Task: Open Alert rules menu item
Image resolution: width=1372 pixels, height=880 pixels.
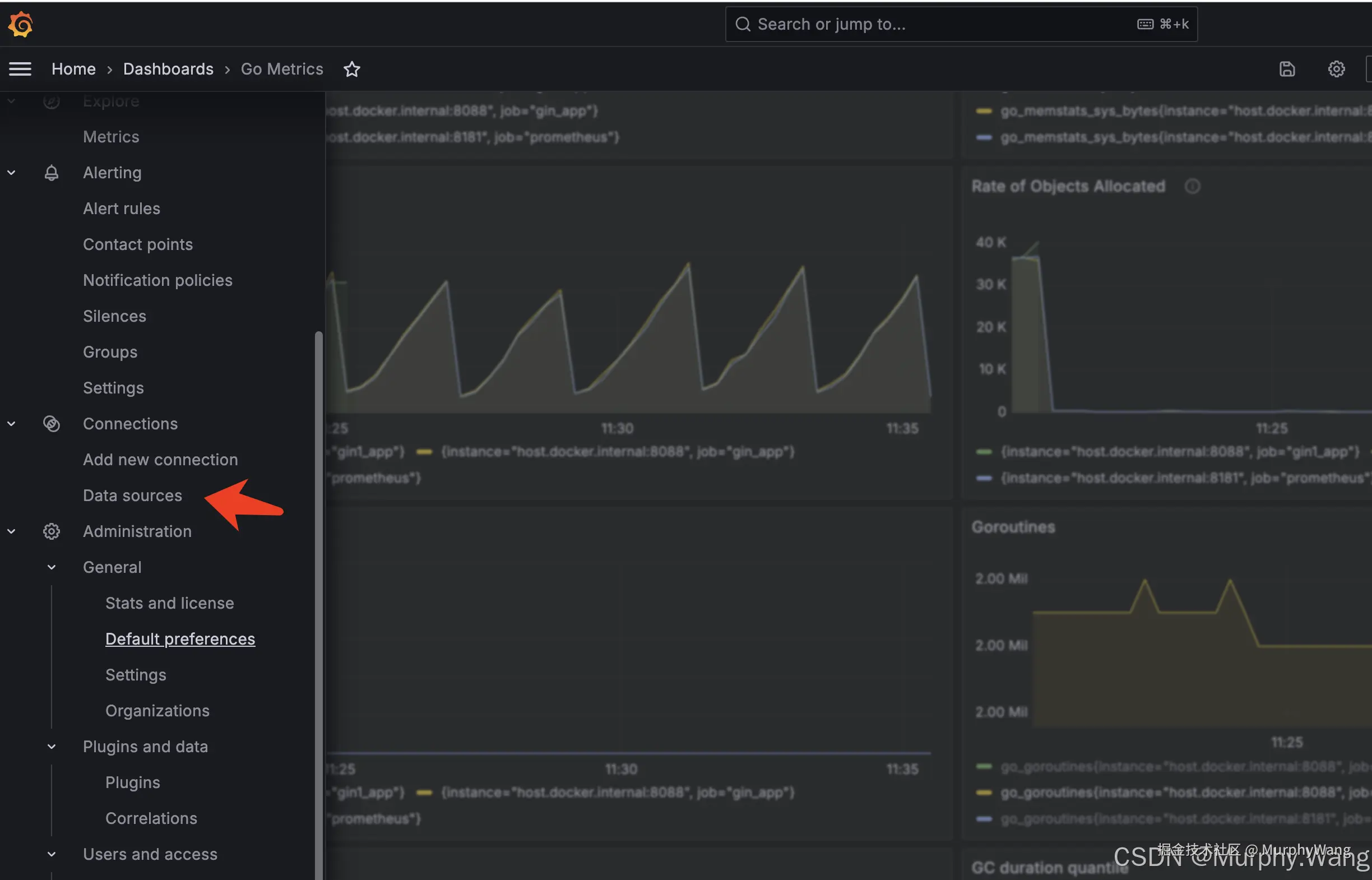Action: tap(121, 209)
